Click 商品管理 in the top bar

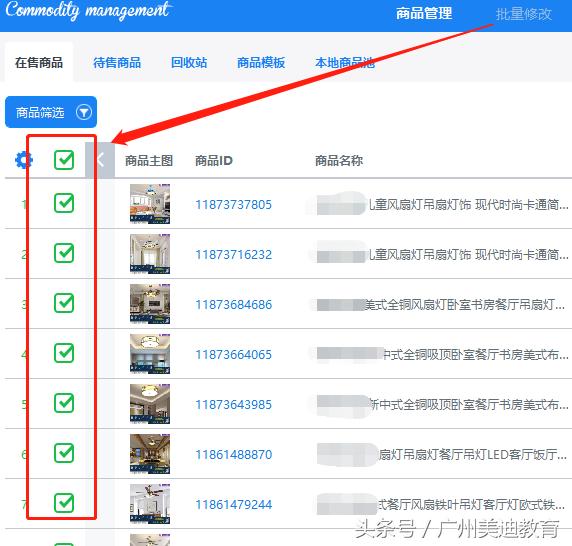424,14
